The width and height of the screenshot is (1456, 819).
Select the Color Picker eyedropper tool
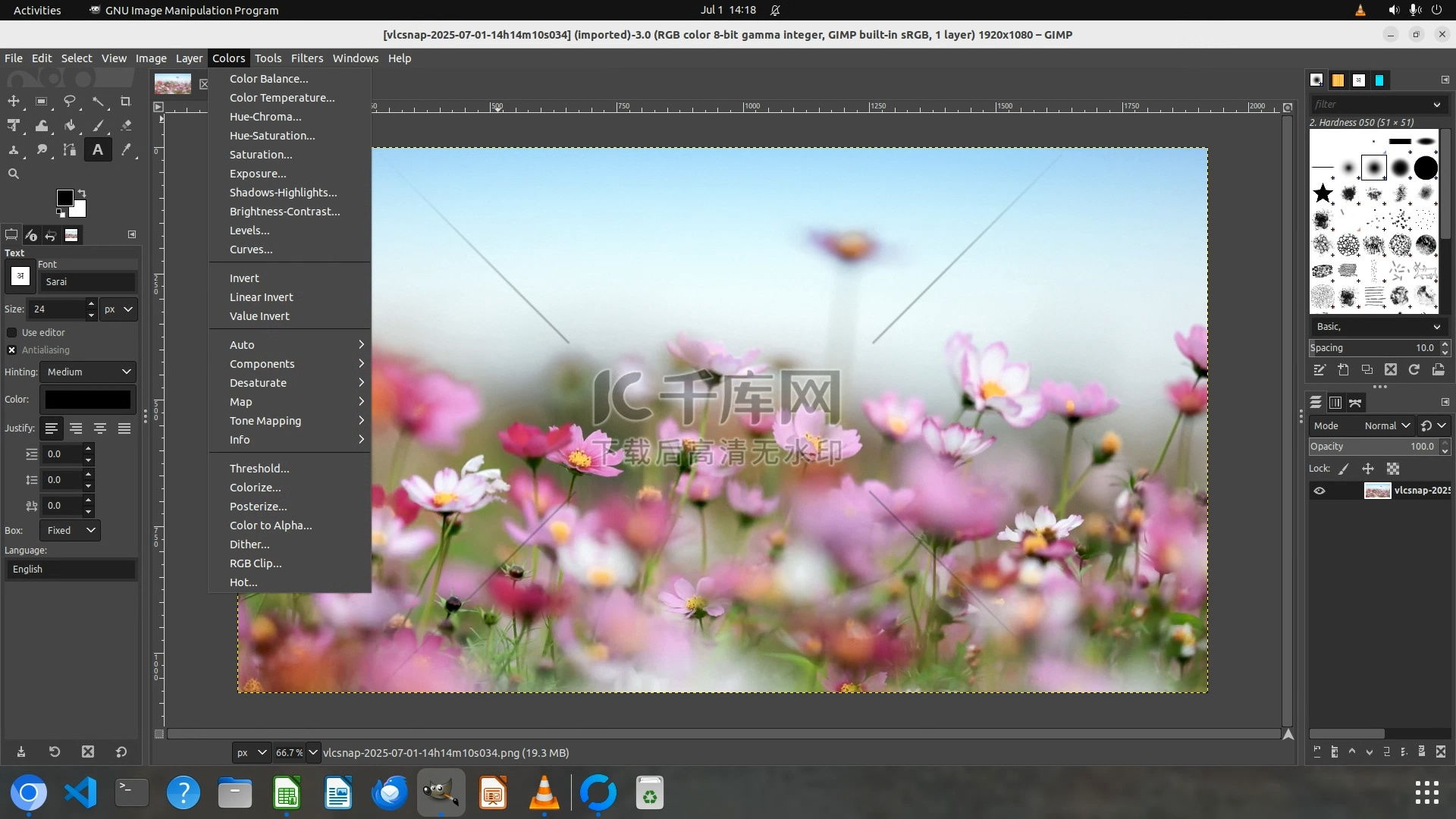(x=126, y=150)
